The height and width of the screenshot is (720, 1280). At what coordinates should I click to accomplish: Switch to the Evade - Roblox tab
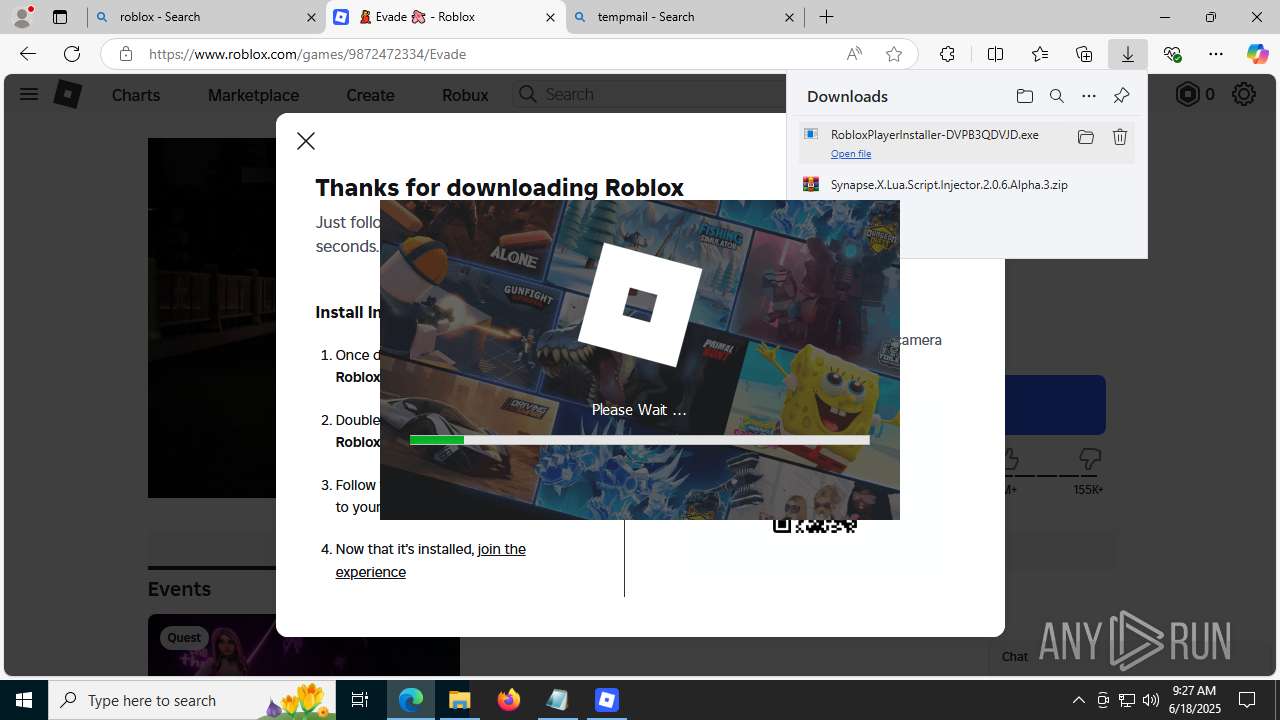click(x=445, y=17)
